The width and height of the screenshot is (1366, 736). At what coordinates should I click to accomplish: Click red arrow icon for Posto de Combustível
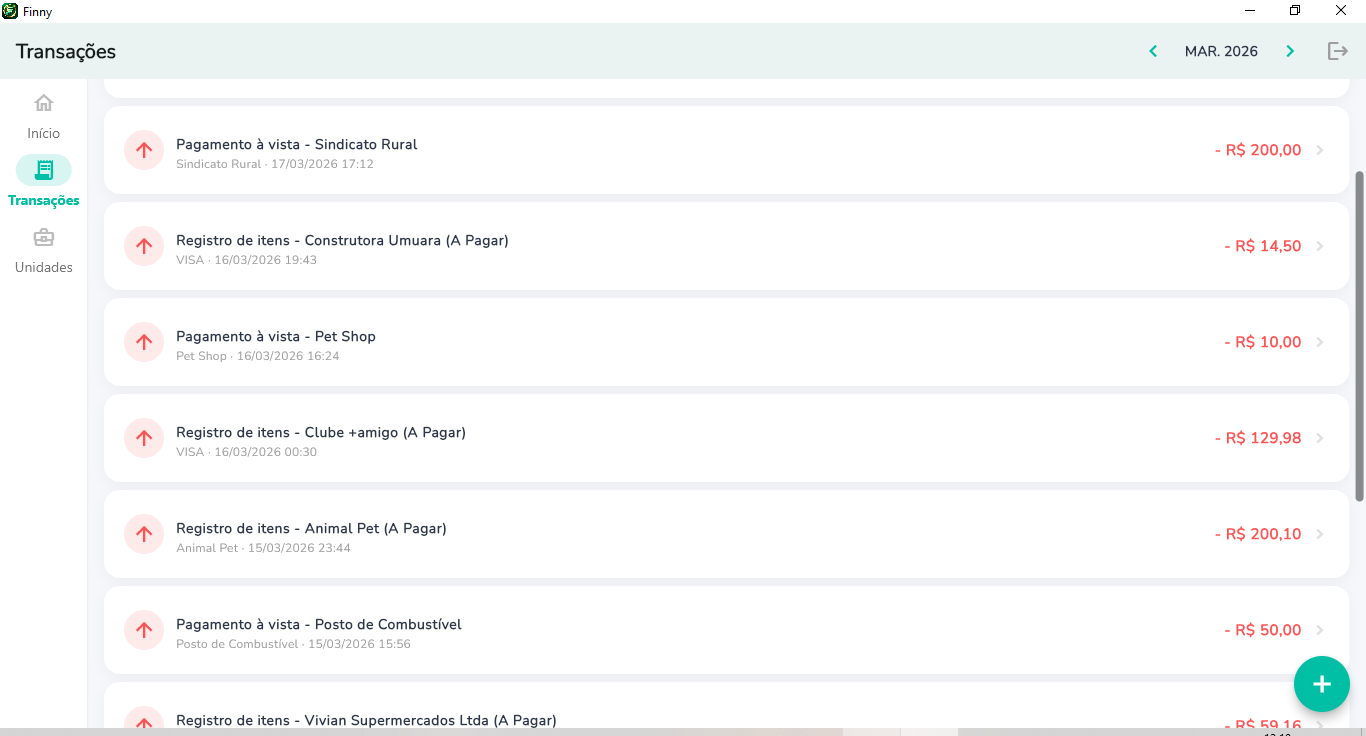tap(144, 630)
